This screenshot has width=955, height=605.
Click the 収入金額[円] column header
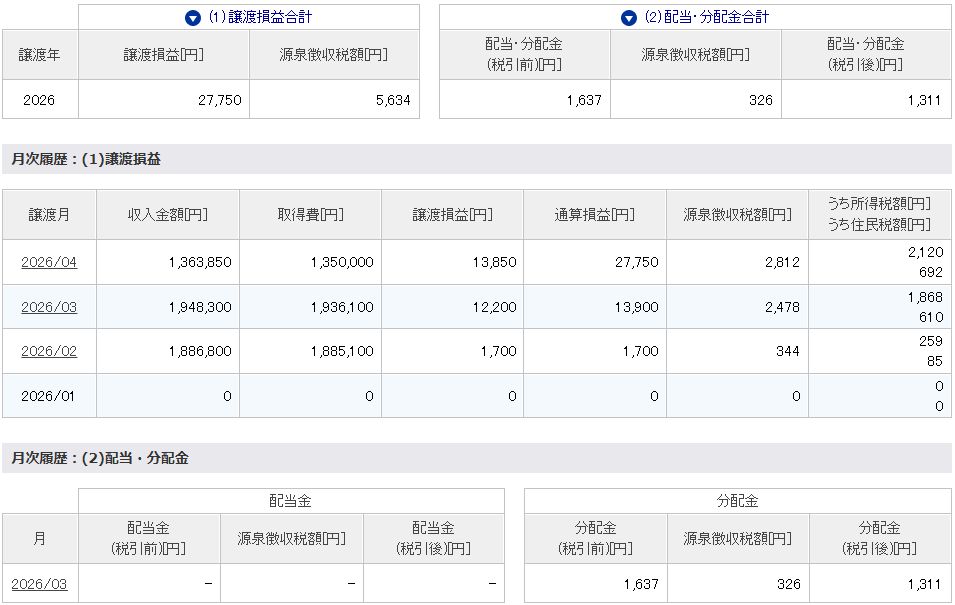point(168,215)
